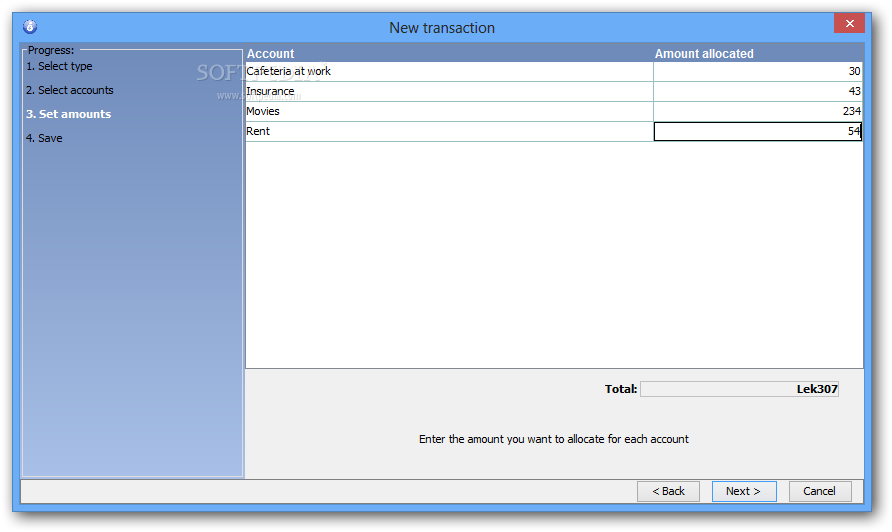Select the 'Select type' progress step
Image resolution: width=892 pixels, height=532 pixels.
tap(59, 66)
